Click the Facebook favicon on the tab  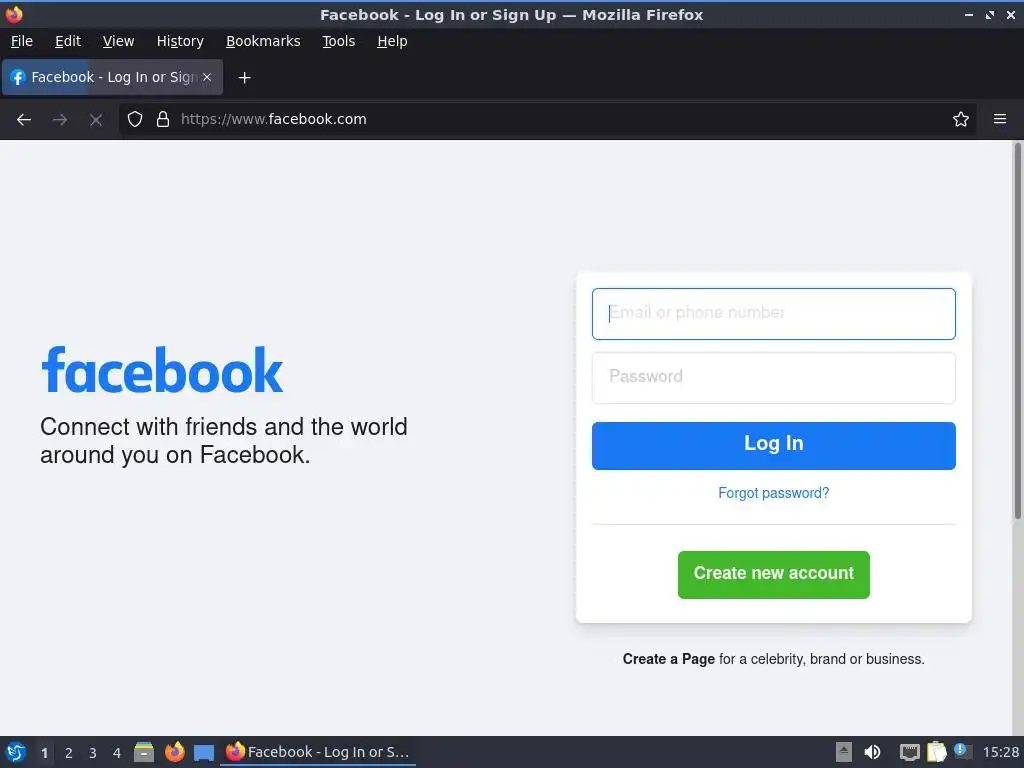coord(18,77)
